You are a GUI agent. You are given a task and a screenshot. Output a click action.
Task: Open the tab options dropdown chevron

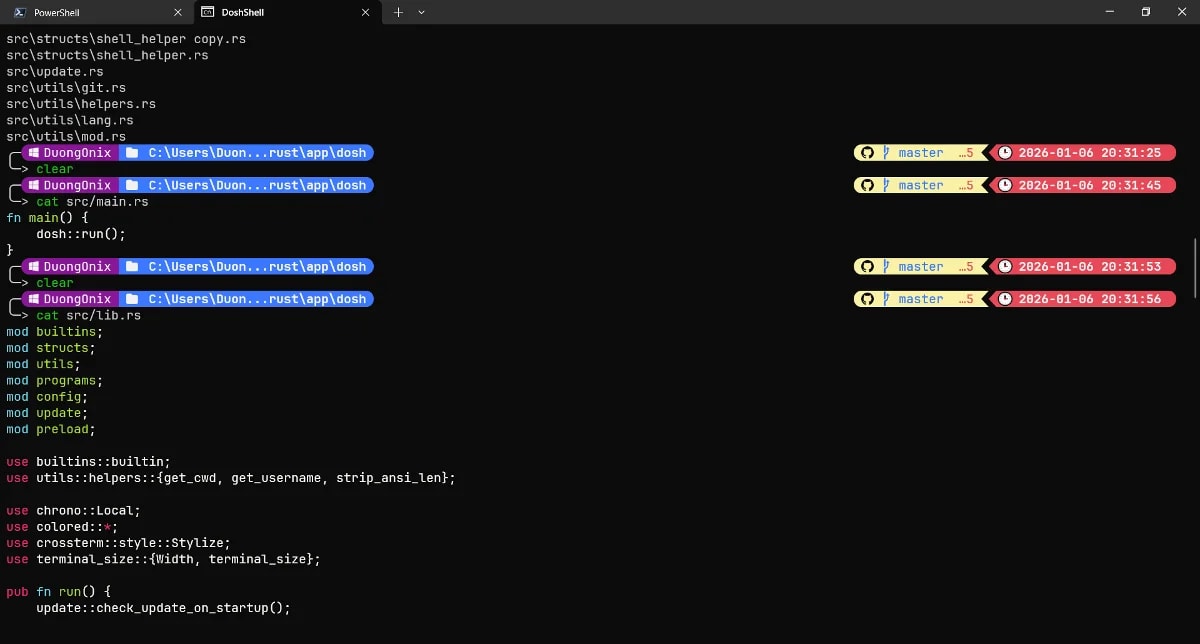(421, 12)
